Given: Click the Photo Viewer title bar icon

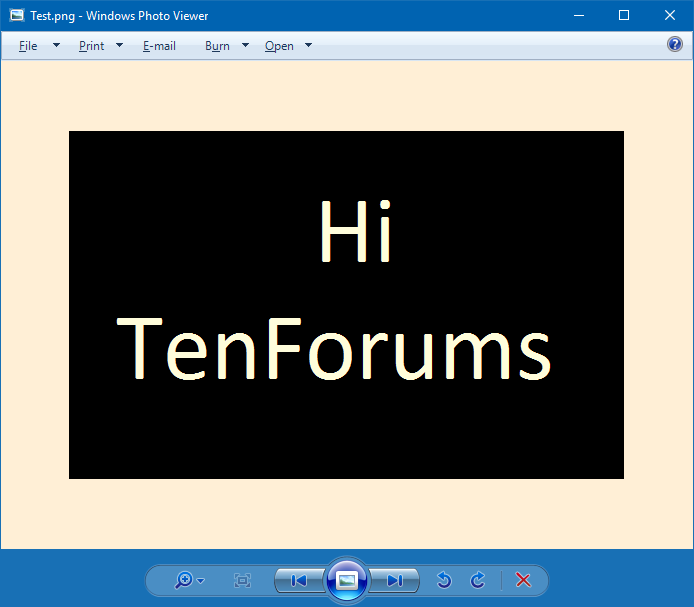Looking at the screenshot, I should 17,15.
